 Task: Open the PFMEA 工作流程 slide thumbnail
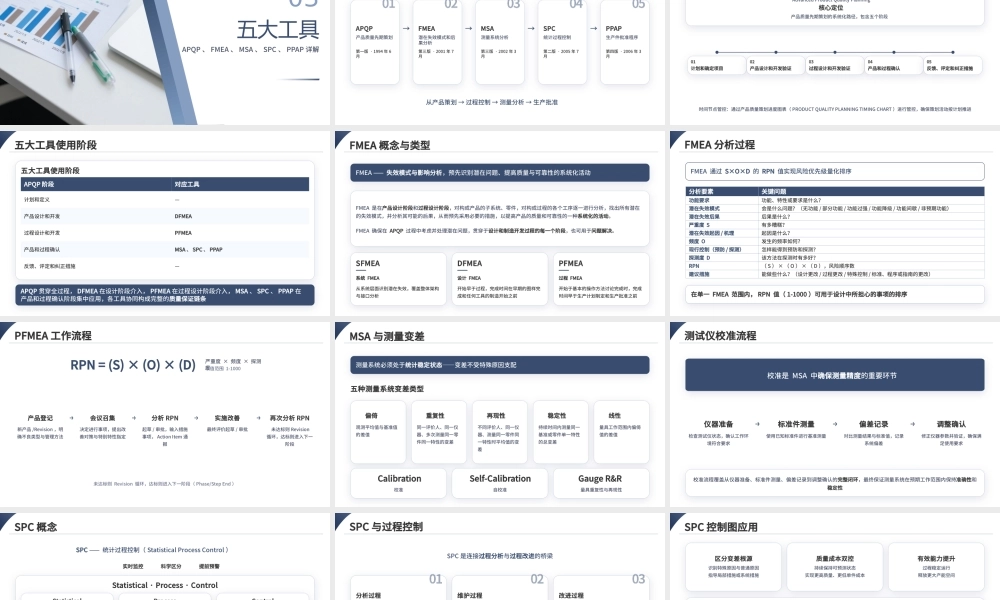click(x=165, y=414)
